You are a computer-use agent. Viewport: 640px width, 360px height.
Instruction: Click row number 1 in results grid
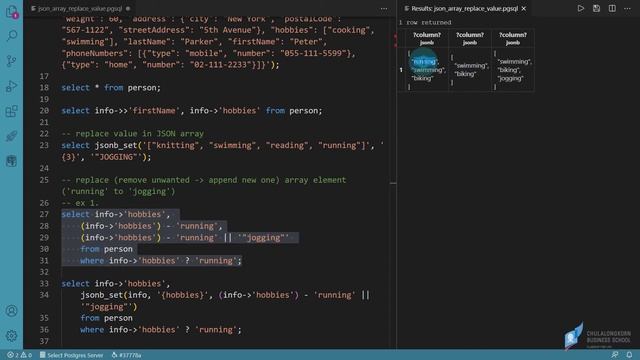401,70
